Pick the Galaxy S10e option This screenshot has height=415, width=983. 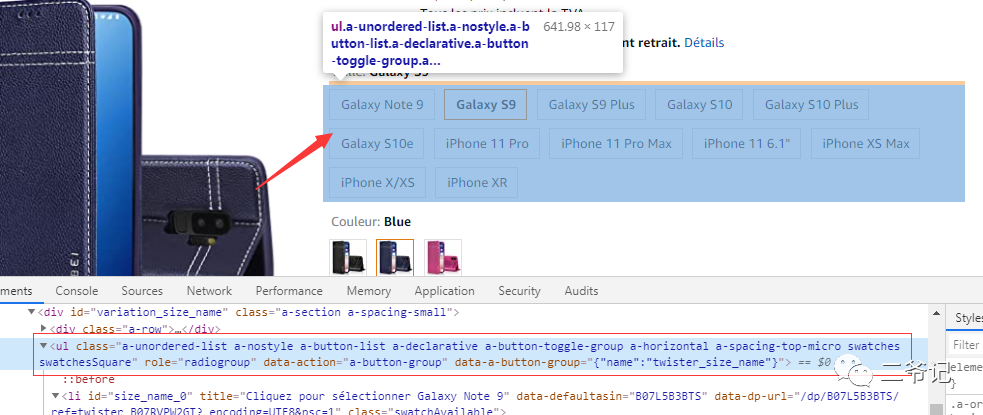pos(377,144)
